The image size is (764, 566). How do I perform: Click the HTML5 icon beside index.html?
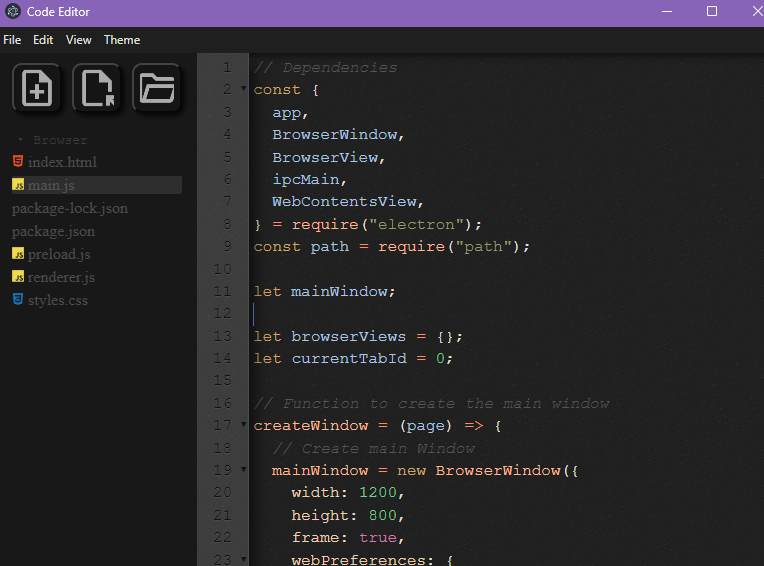[x=18, y=161]
